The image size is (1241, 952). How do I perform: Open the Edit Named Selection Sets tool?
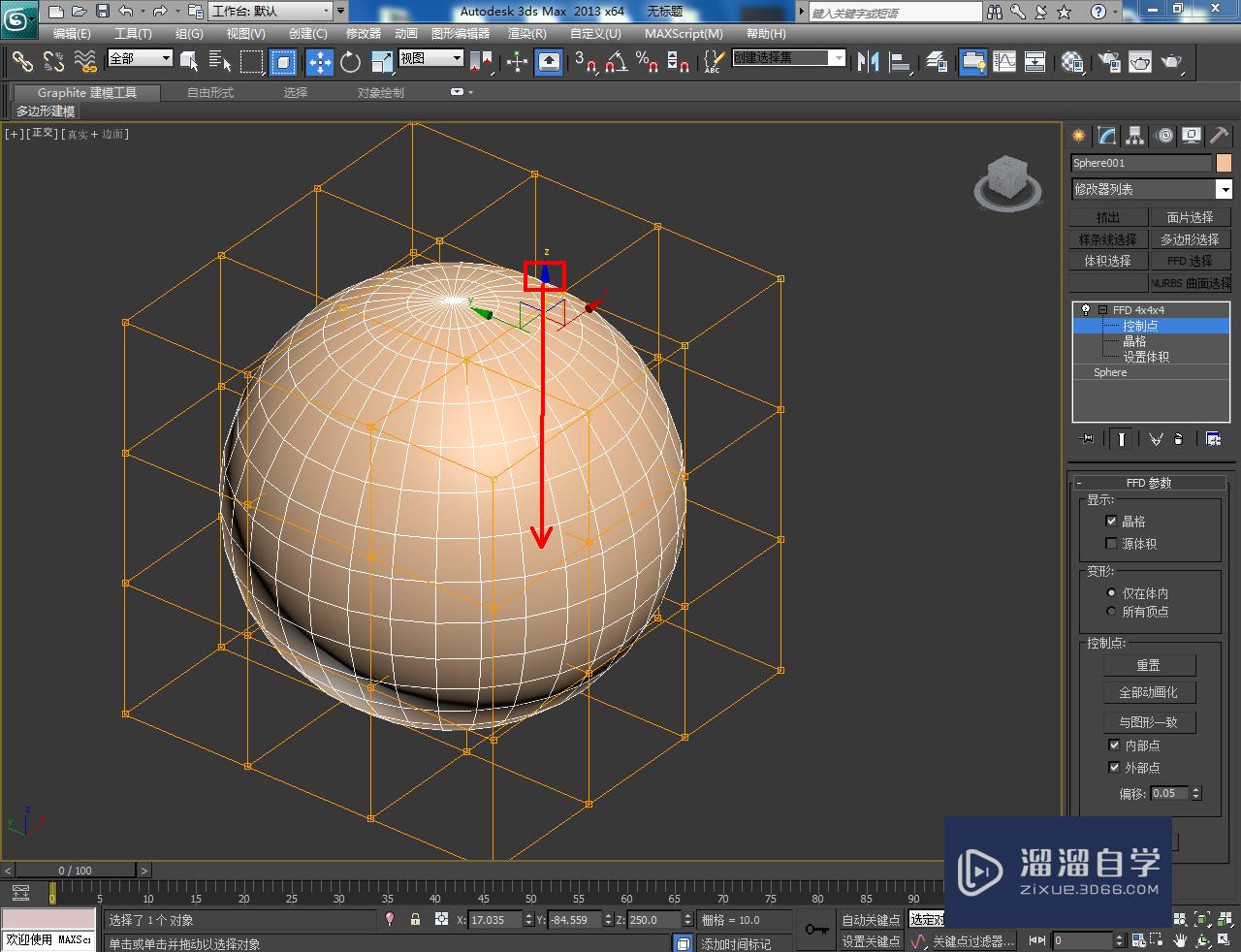pyautogui.click(x=713, y=62)
